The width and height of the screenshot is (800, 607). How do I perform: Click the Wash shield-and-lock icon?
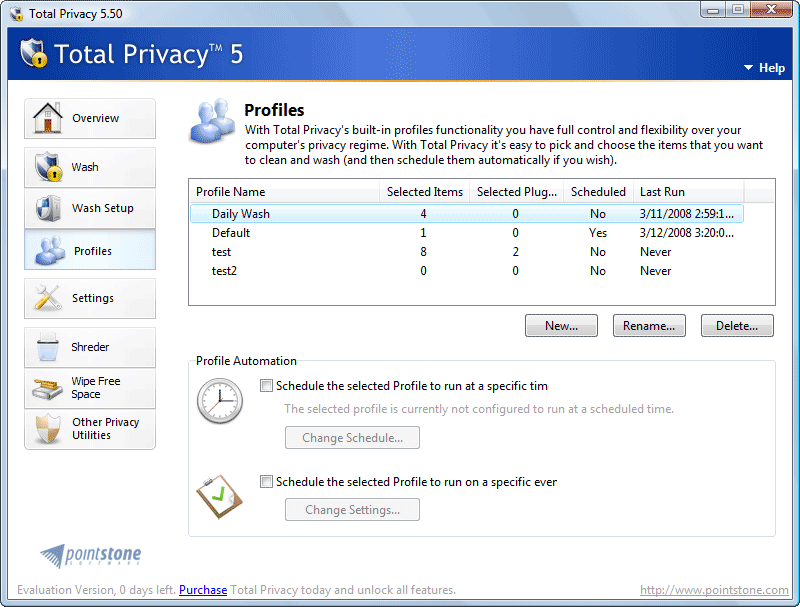(48, 166)
